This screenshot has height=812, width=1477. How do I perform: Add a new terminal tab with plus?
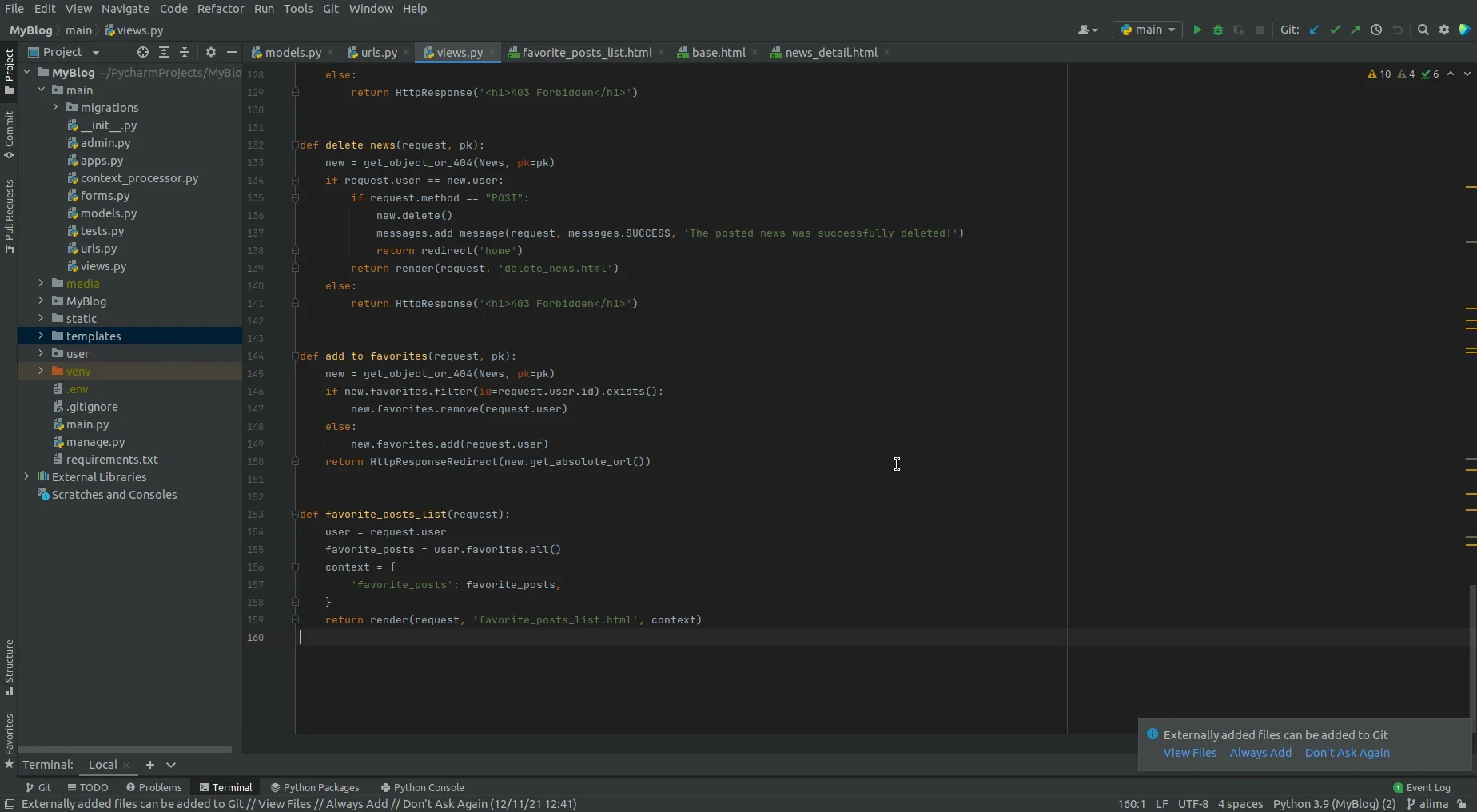coord(149,765)
